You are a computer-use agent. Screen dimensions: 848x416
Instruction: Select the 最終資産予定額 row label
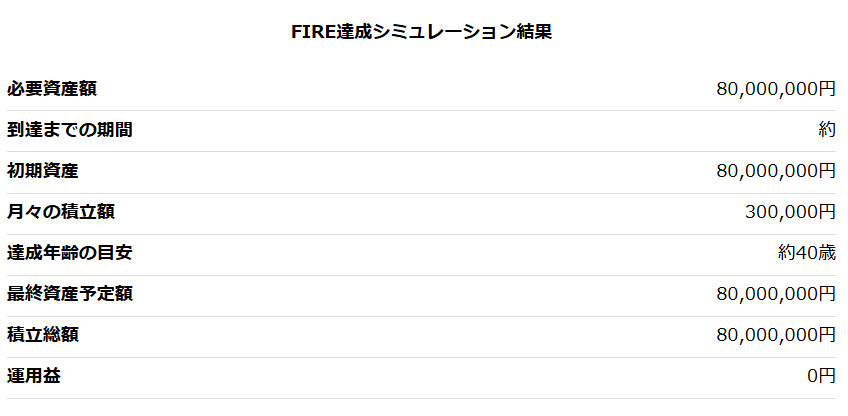coord(69,294)
